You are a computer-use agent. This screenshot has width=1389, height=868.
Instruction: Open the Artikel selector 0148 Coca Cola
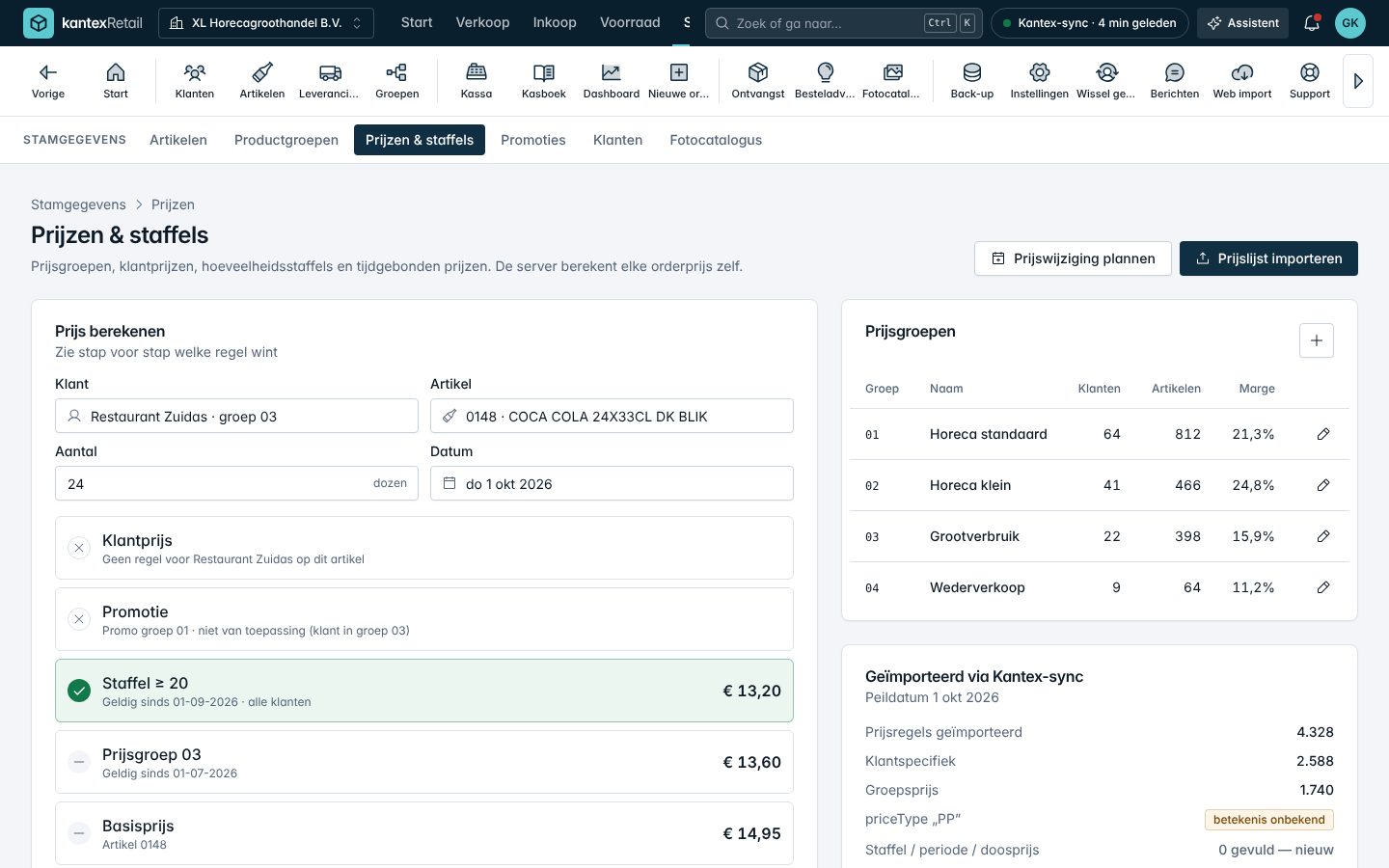[612, 416]
